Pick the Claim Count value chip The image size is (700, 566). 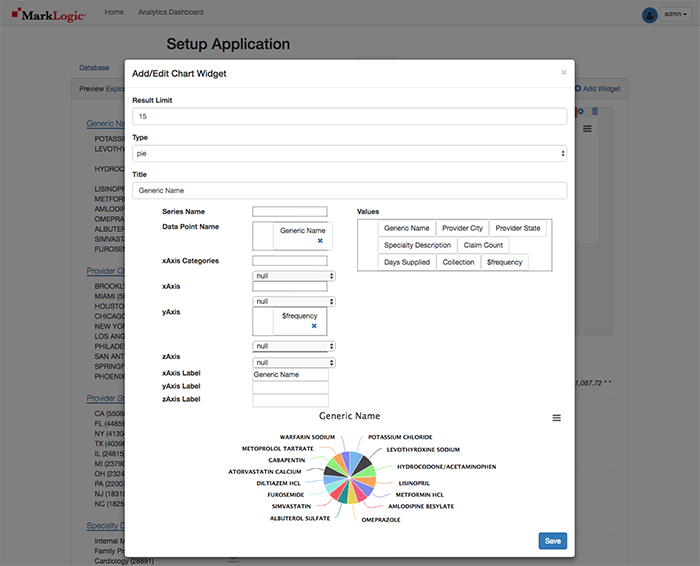click(484, 245)
